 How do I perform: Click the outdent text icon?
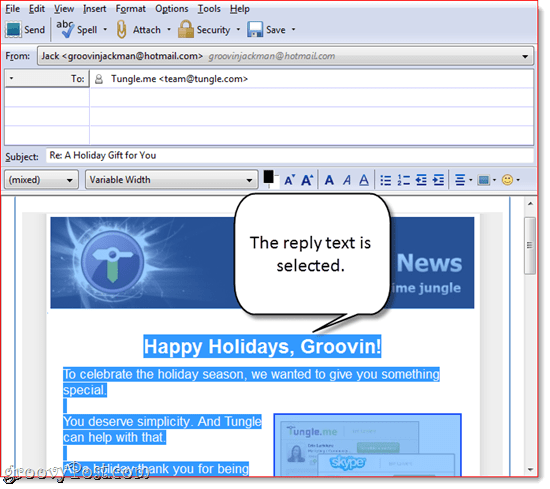(x=421, y=180)
